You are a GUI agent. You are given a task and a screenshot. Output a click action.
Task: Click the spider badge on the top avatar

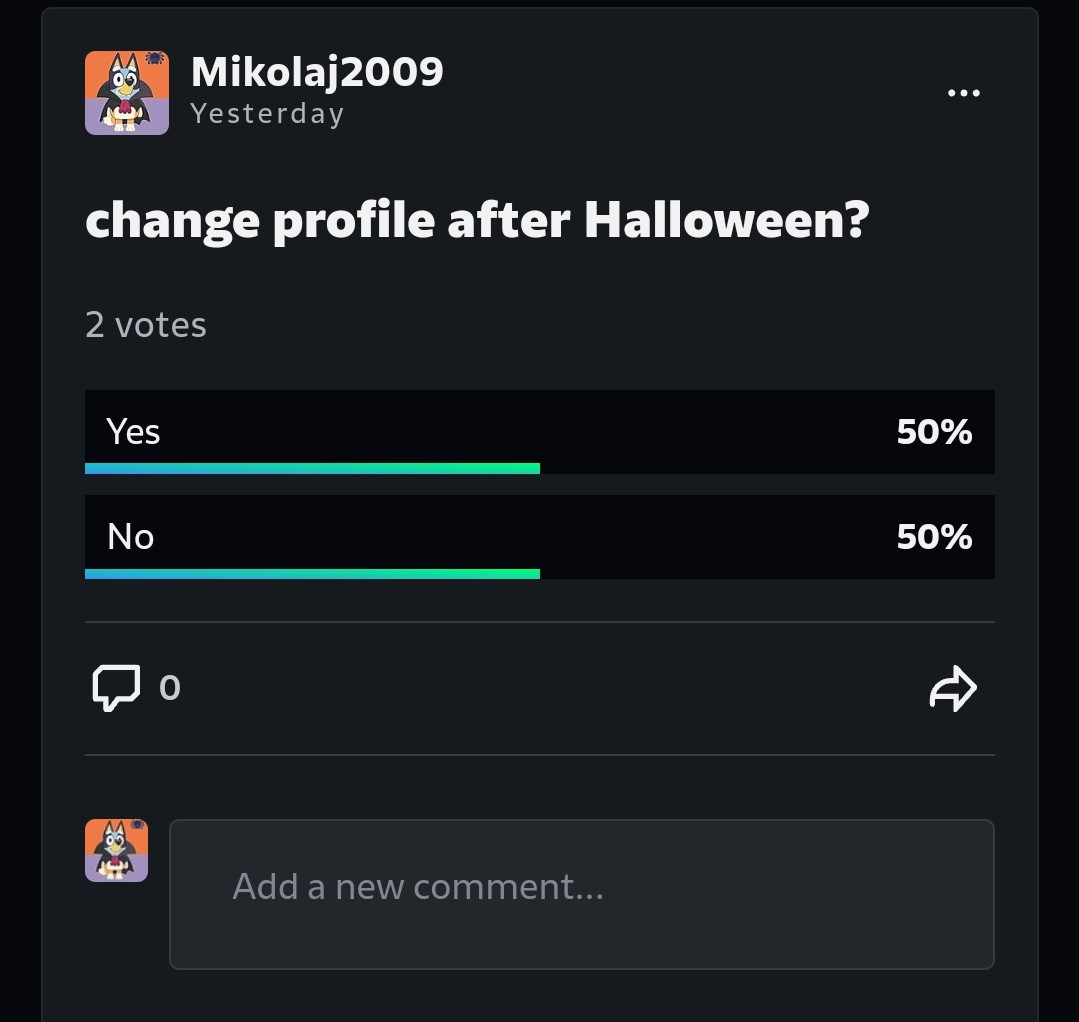156,58
